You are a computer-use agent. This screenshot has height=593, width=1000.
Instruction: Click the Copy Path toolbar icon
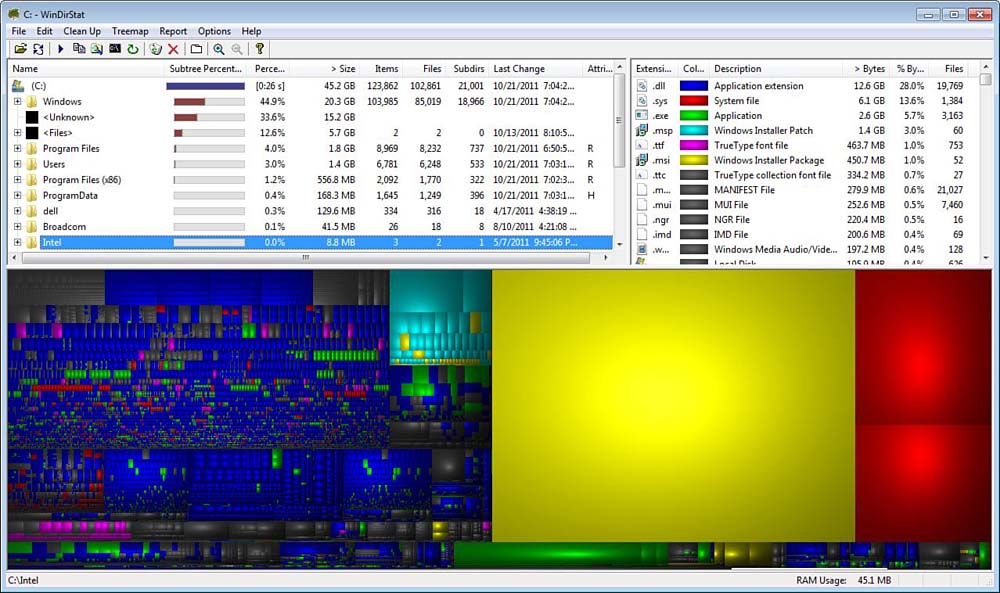click(79, 48)
